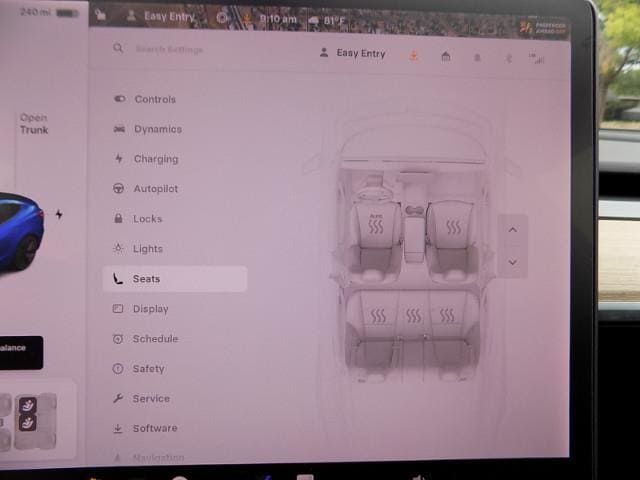Open Easy Entry profile selector in settings

click(352, 53)
